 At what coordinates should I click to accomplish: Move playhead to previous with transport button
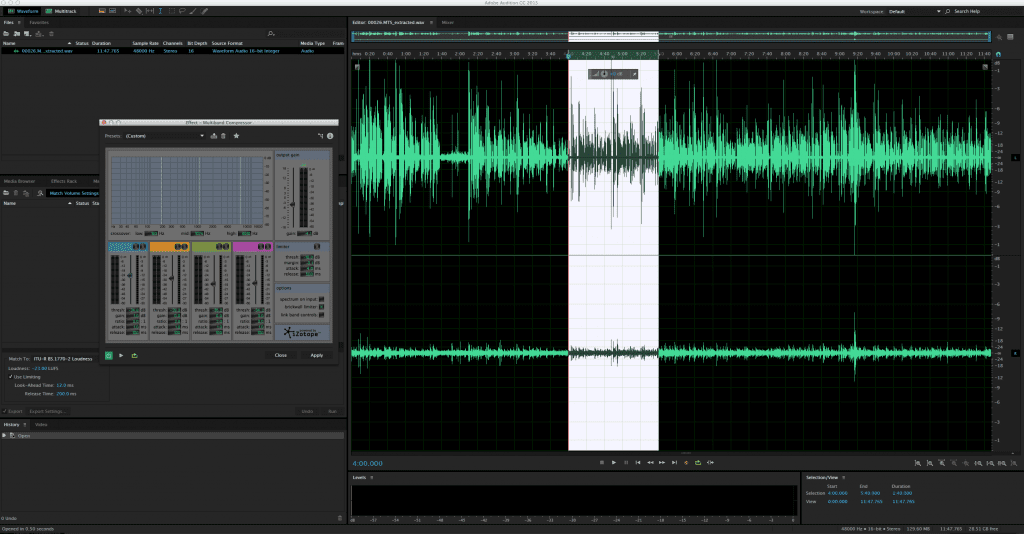638,462
